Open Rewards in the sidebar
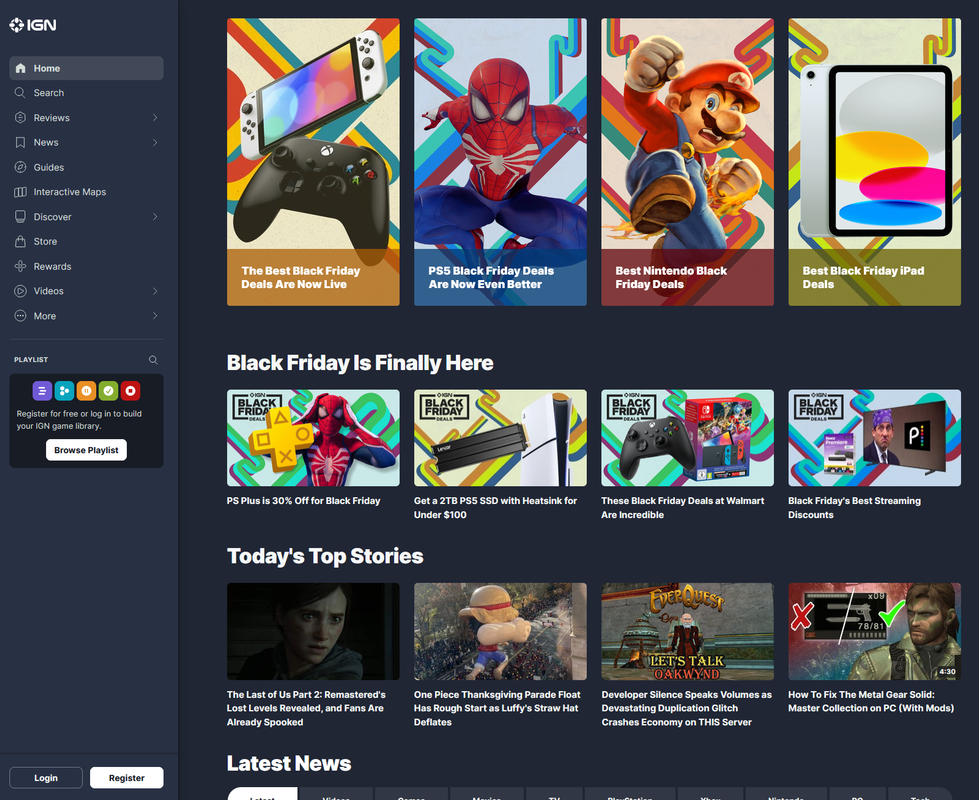Image resolution: width=979 pixels, height=800 pixels. (86, 266)
